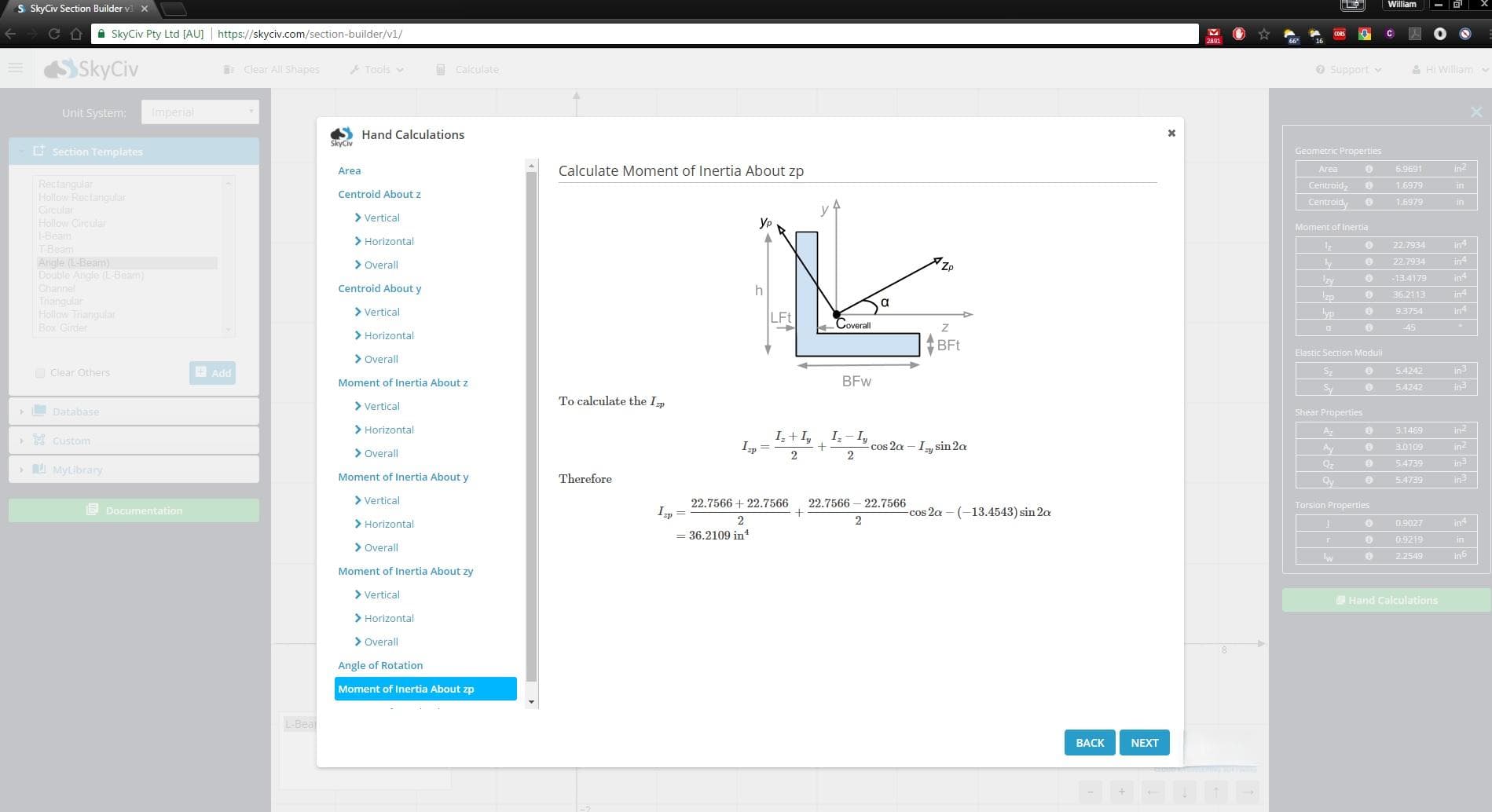The width and height of the screenshot is (1492, 812).
Task: Open the Unit System dropdown
Action: [200, 112]
